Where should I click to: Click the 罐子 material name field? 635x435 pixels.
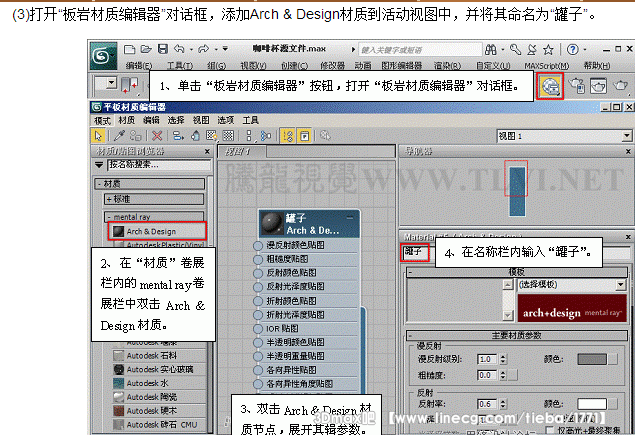[x=415, y=252]
